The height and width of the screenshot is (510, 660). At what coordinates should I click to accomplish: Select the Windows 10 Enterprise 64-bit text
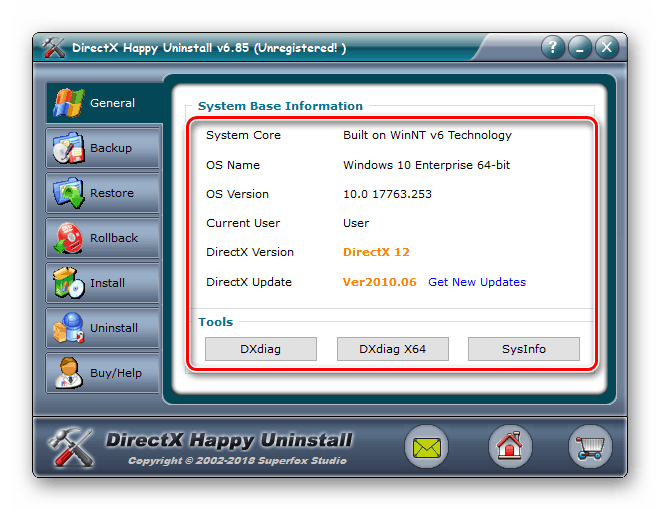[426, 165]
